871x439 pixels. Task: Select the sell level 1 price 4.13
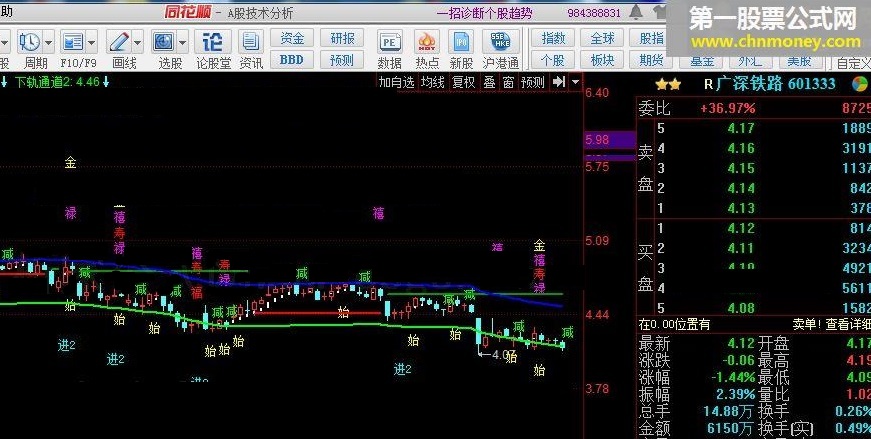click(x=741, y=208)
